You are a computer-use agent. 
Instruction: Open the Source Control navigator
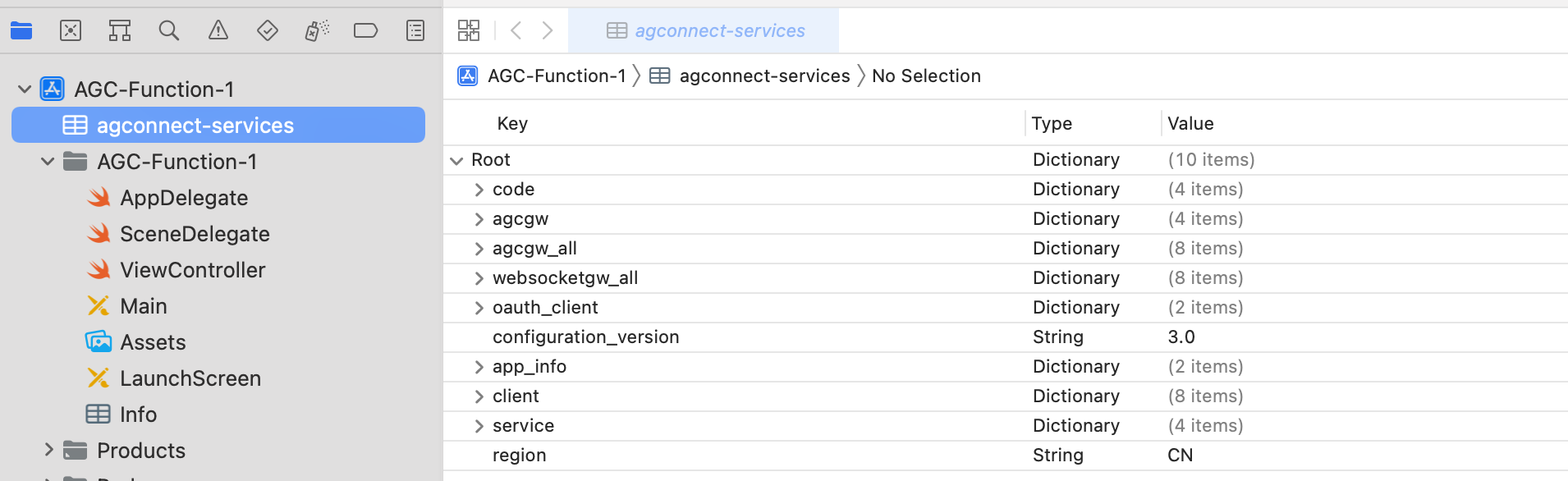pos(70,30)
